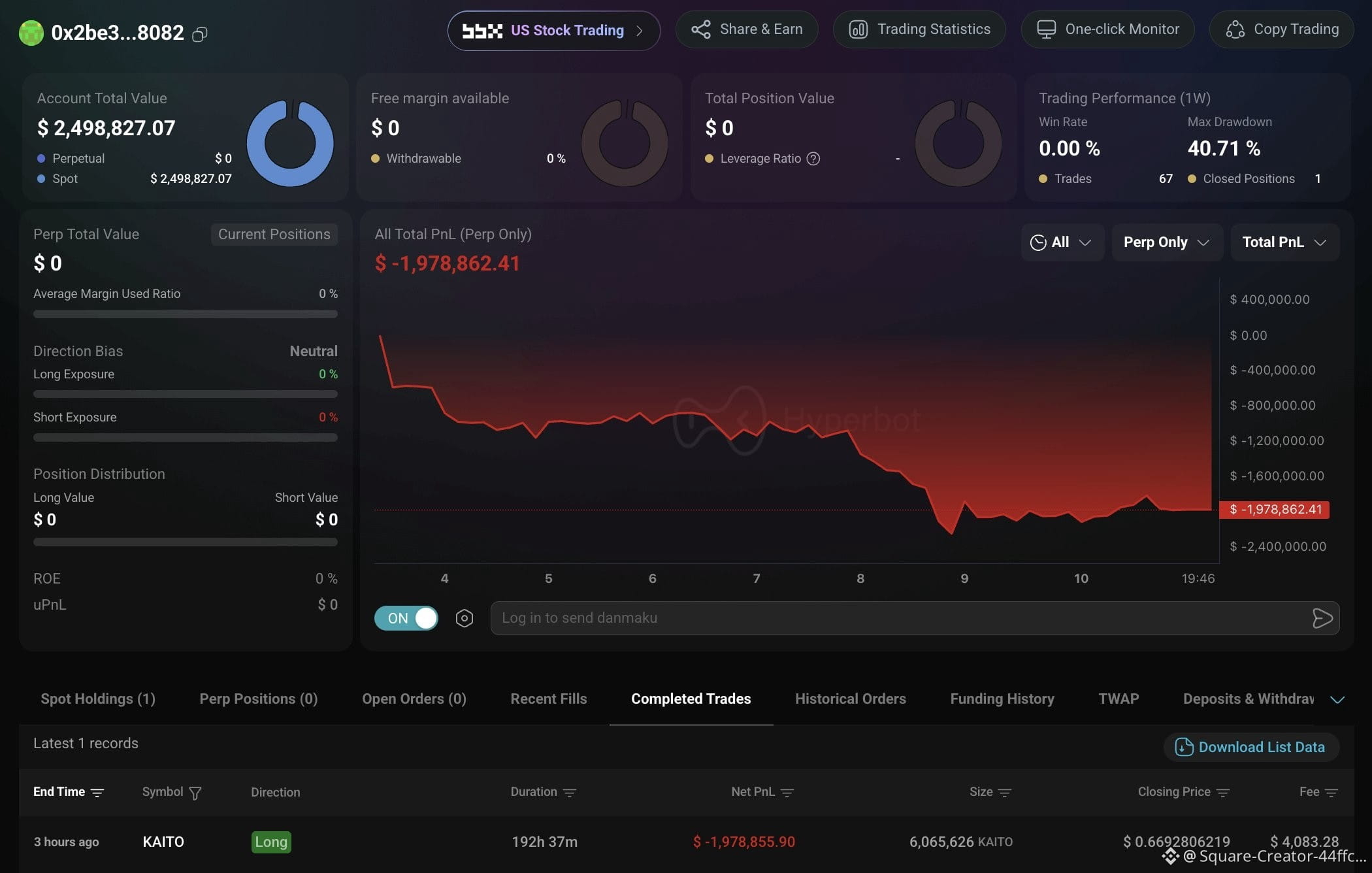Viewport: 1372px width, 873px height.
Task: Click the Position Distribution long/short bar
Action: tap(186, 542)
